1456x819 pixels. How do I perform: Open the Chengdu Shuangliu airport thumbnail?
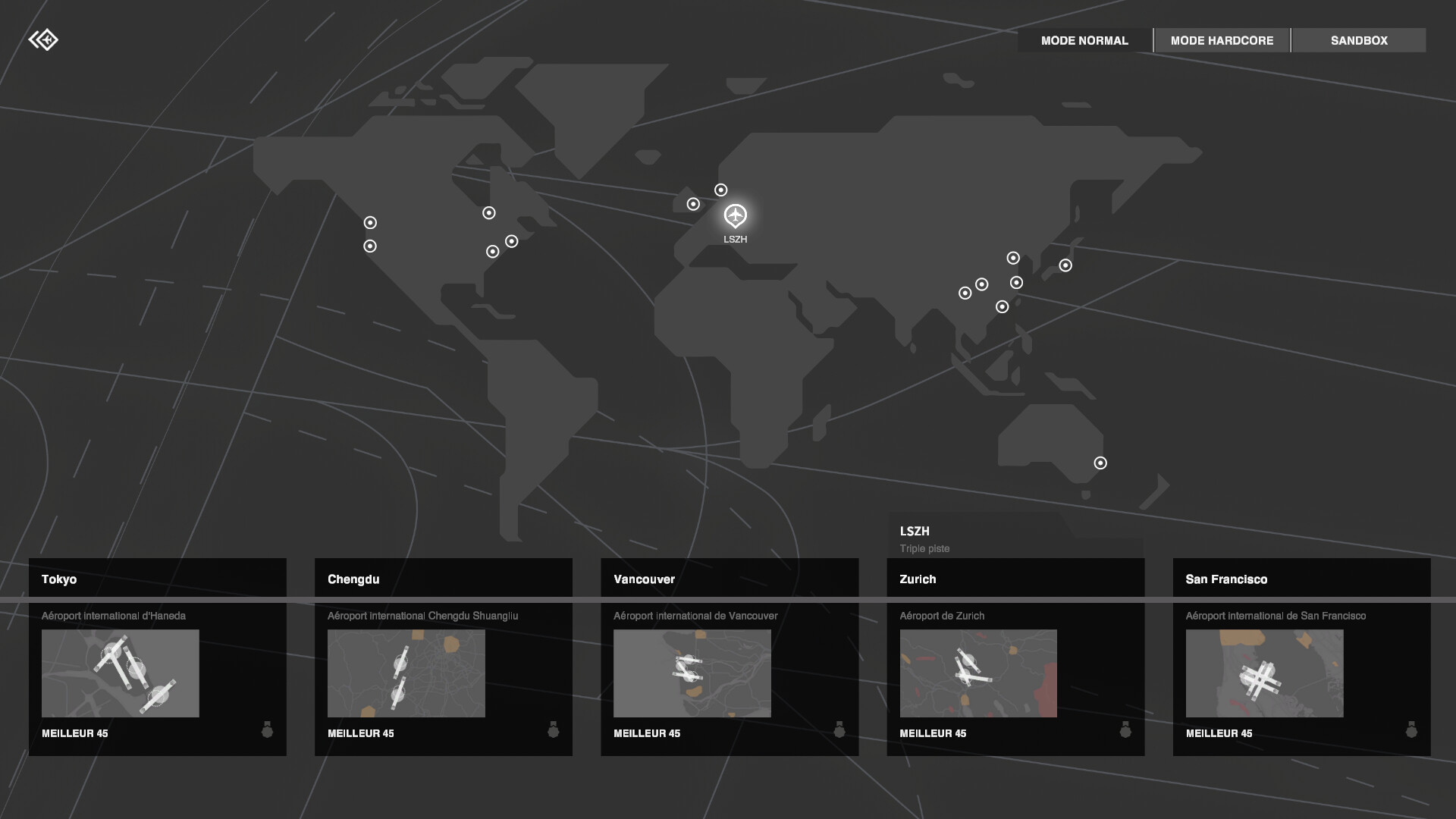[x=406, y=673]
